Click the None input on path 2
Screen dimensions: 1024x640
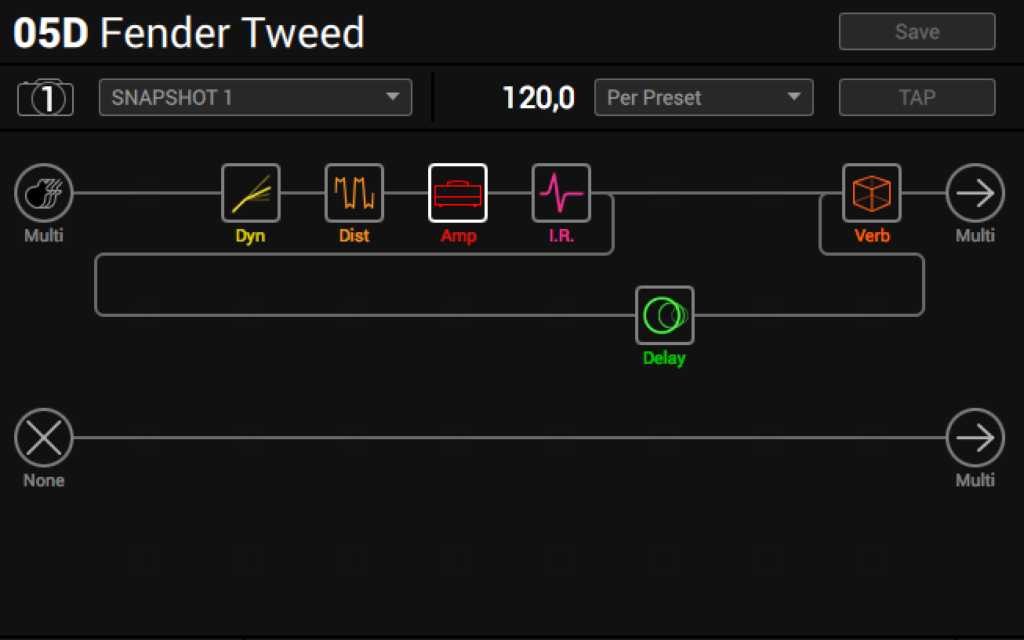coord(44,438)
